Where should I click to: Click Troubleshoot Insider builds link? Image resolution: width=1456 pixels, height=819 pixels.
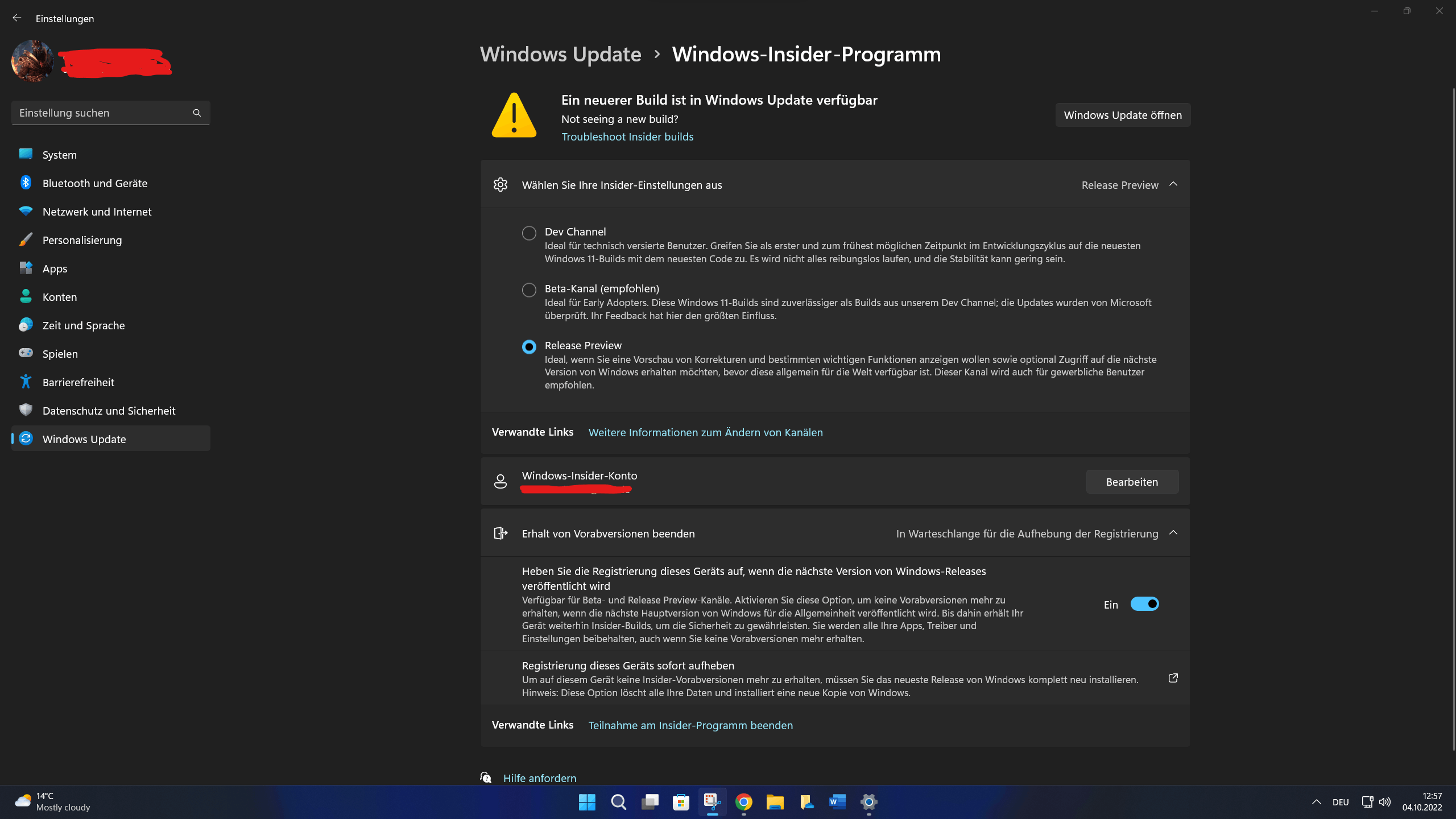627,136
